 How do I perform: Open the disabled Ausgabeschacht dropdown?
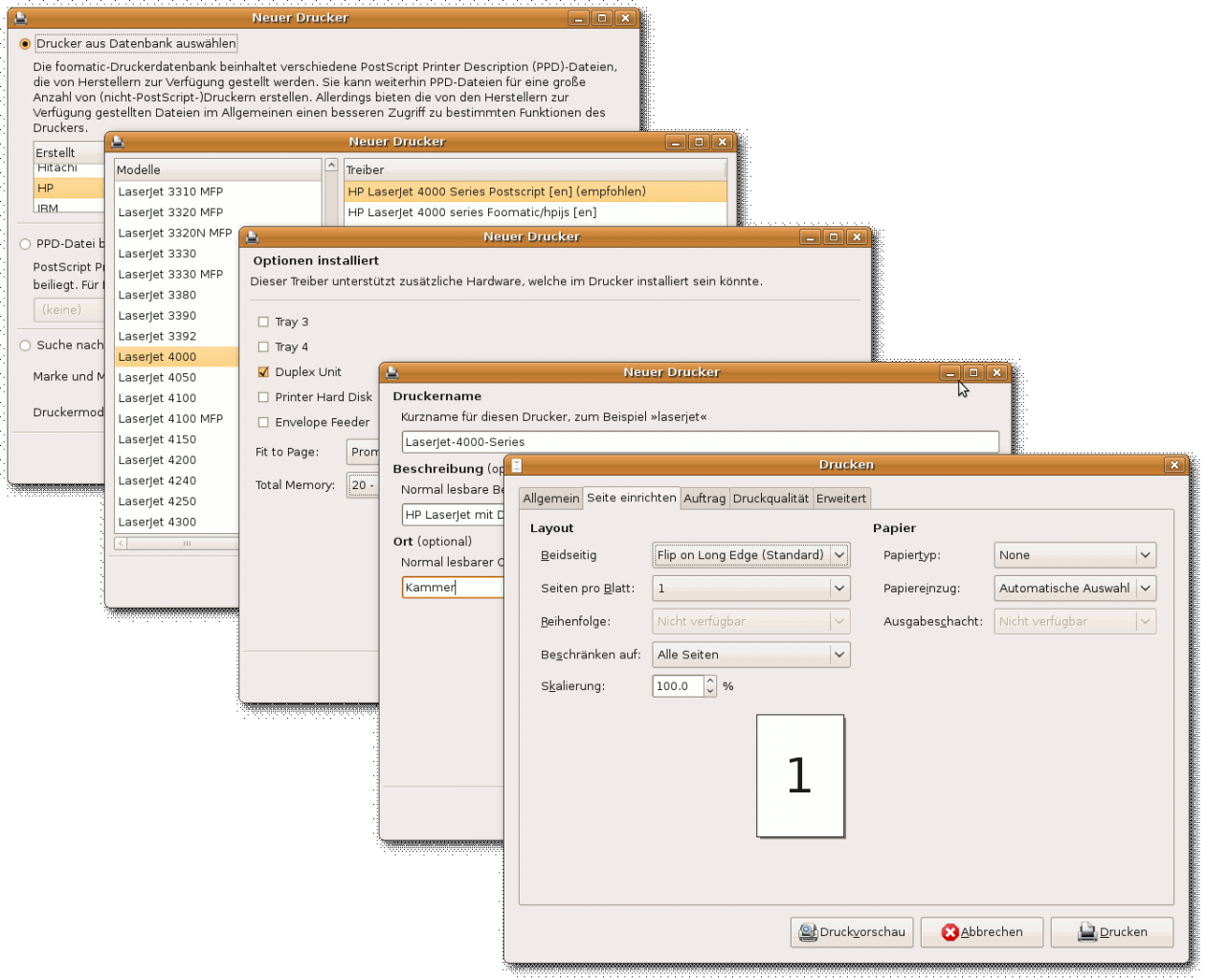pyautogui.click(x=1075, y=622)
